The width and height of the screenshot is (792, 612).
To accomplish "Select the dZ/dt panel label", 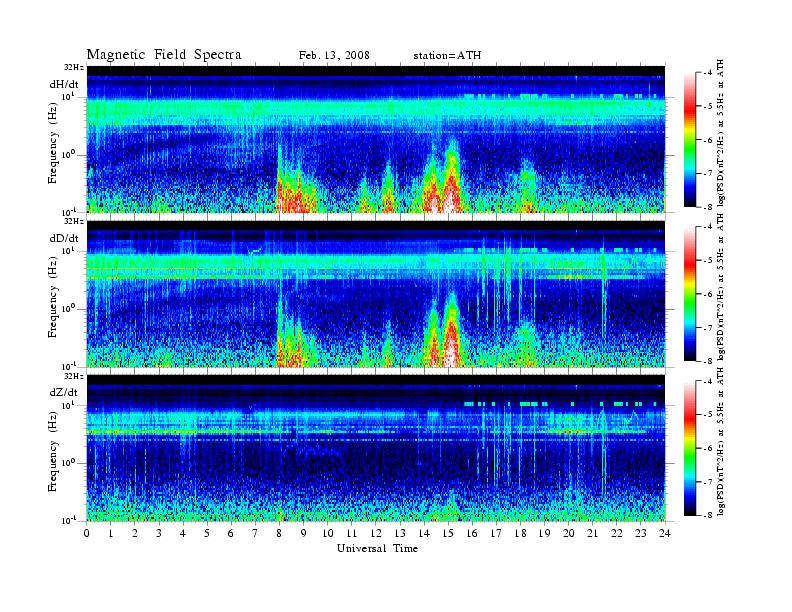I will tap(64, 392).
